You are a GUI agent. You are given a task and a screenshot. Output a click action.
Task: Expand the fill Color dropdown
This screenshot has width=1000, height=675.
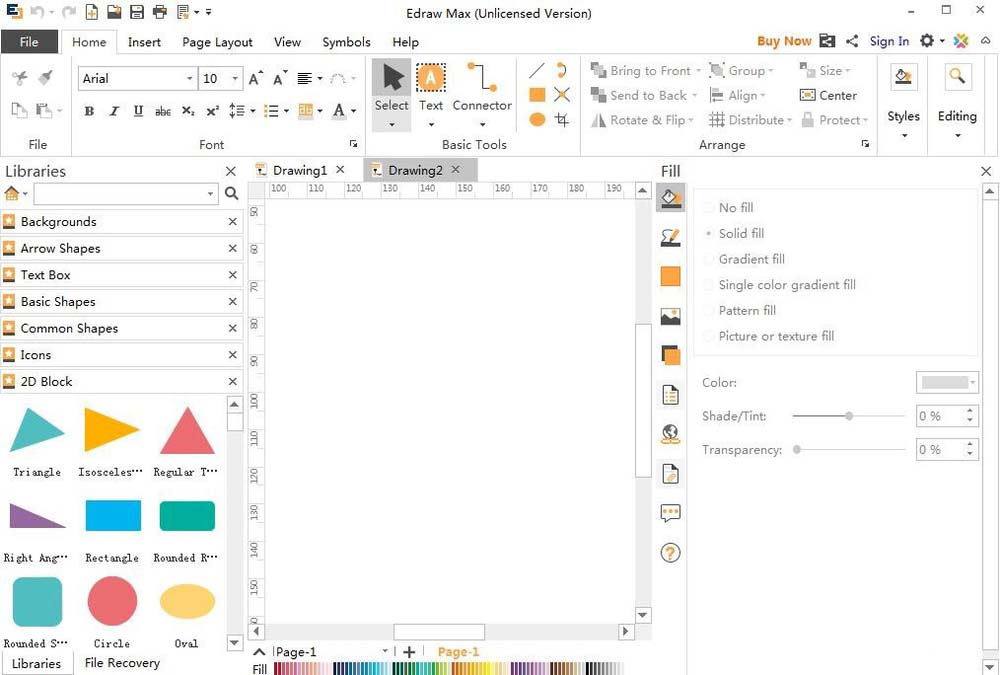[972, 383]
